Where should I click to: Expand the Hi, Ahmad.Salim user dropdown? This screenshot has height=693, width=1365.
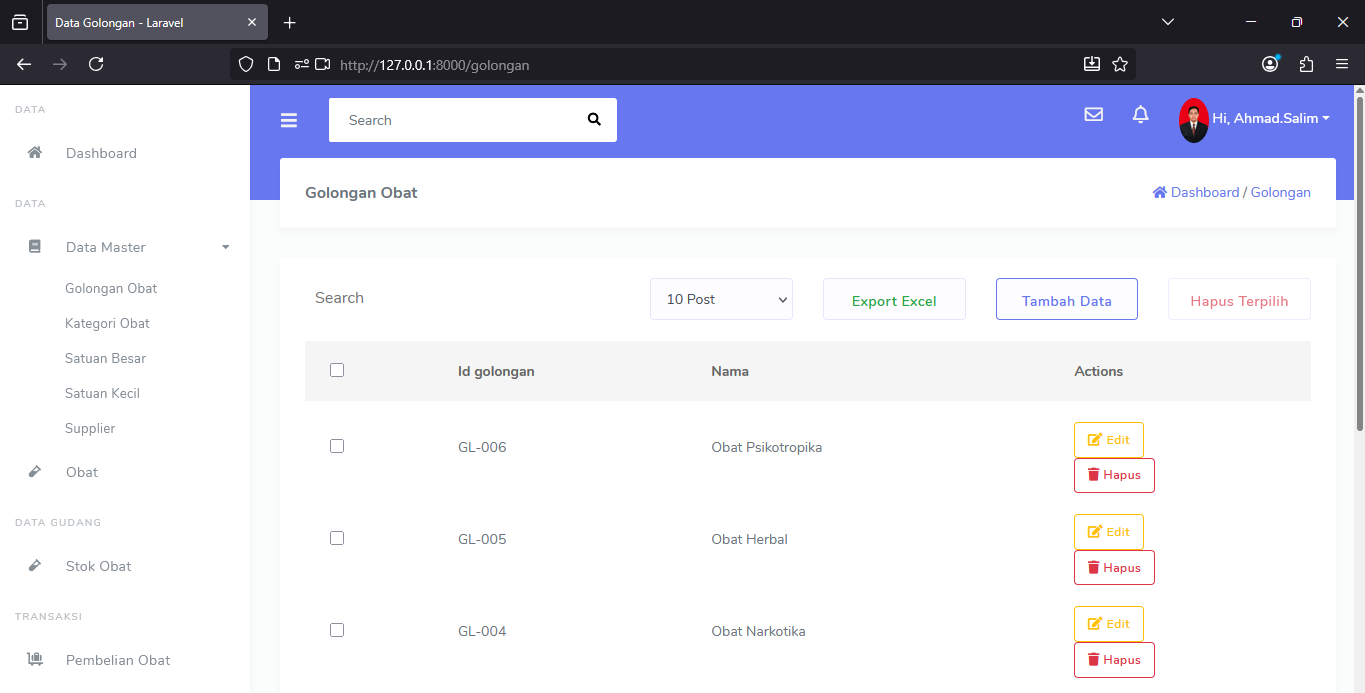coord(1271,118)
